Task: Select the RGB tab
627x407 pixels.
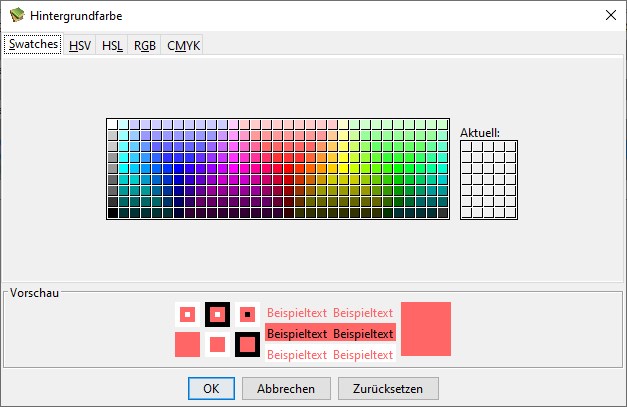Action: pos(144,45)
